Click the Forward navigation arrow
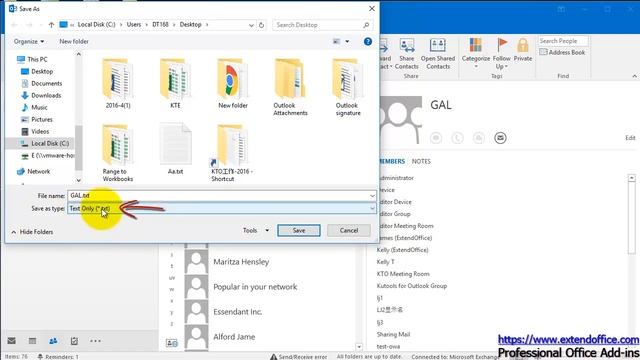The image size is (640, 360). click(29, 25)
